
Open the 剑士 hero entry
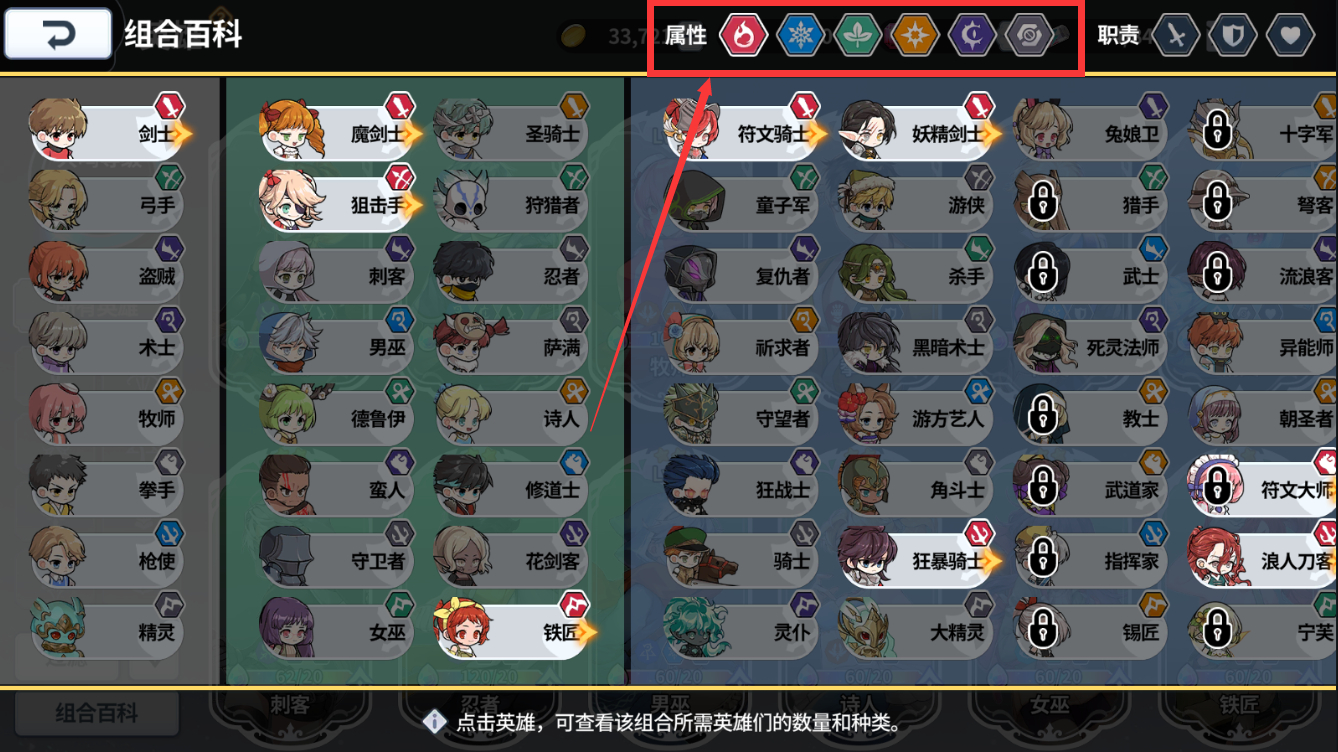[109, 132]
